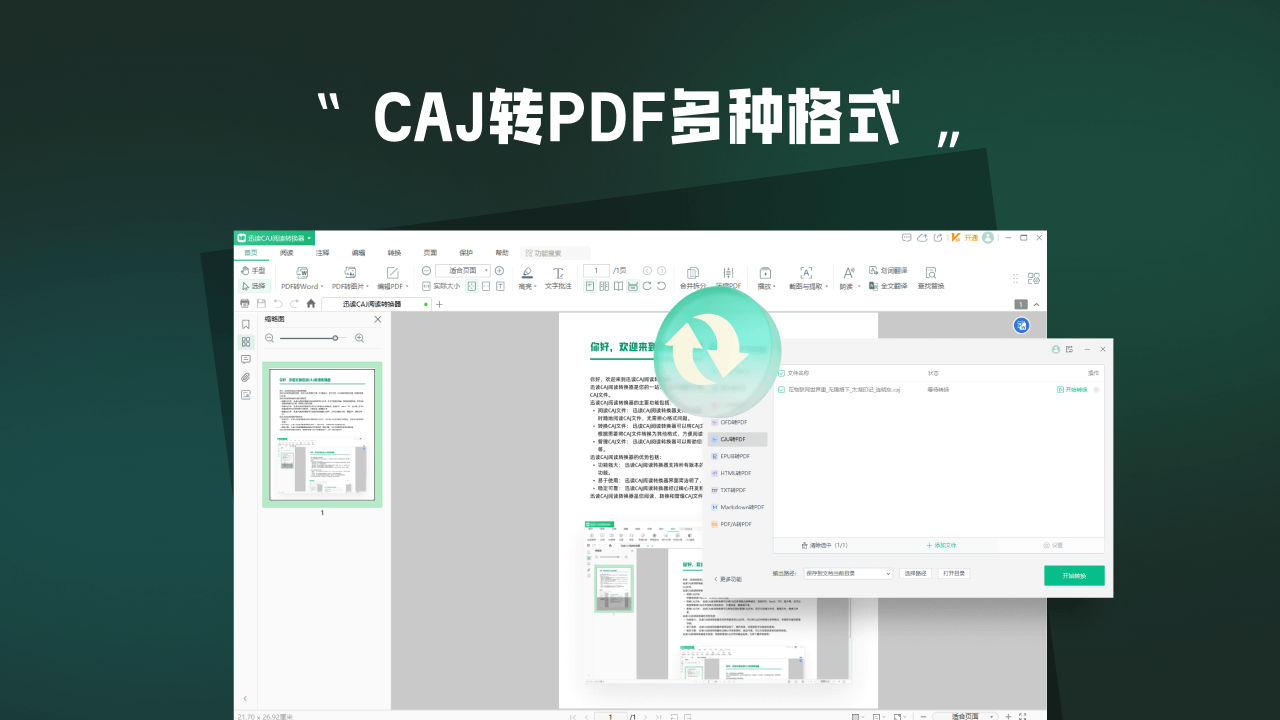The width and height of the screenshot is (1280, 720).
Task: Select CAJ转PDF in converter list
Action: pos(737,439)
